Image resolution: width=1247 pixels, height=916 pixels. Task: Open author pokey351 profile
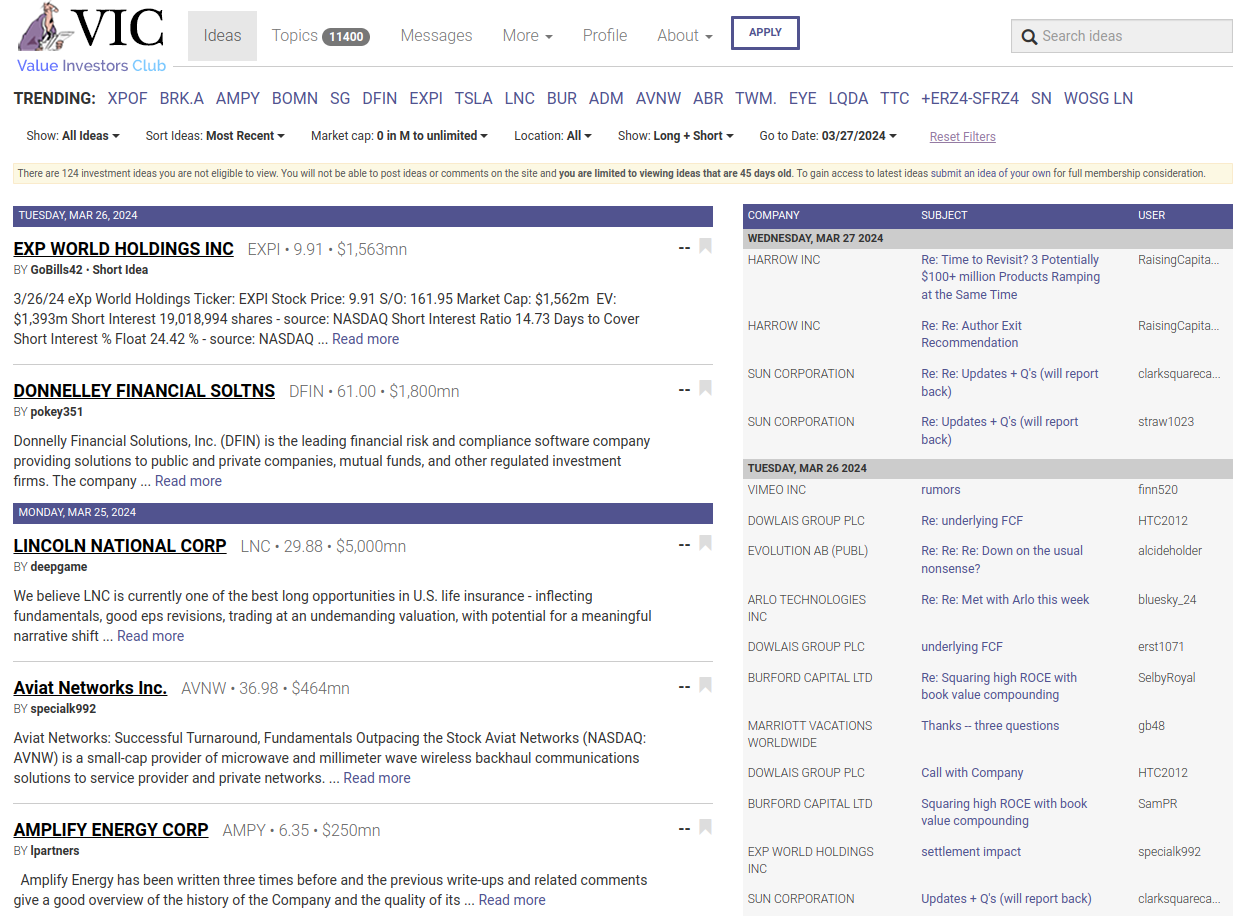coord(57,412)
